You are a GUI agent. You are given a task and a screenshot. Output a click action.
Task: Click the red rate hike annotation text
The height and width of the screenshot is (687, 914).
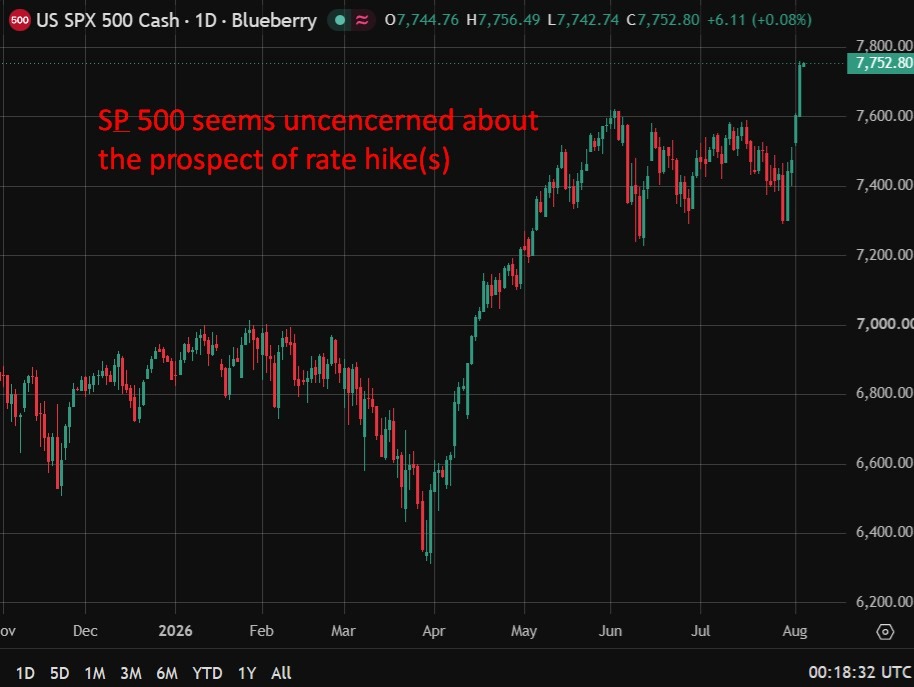point(318,140)
